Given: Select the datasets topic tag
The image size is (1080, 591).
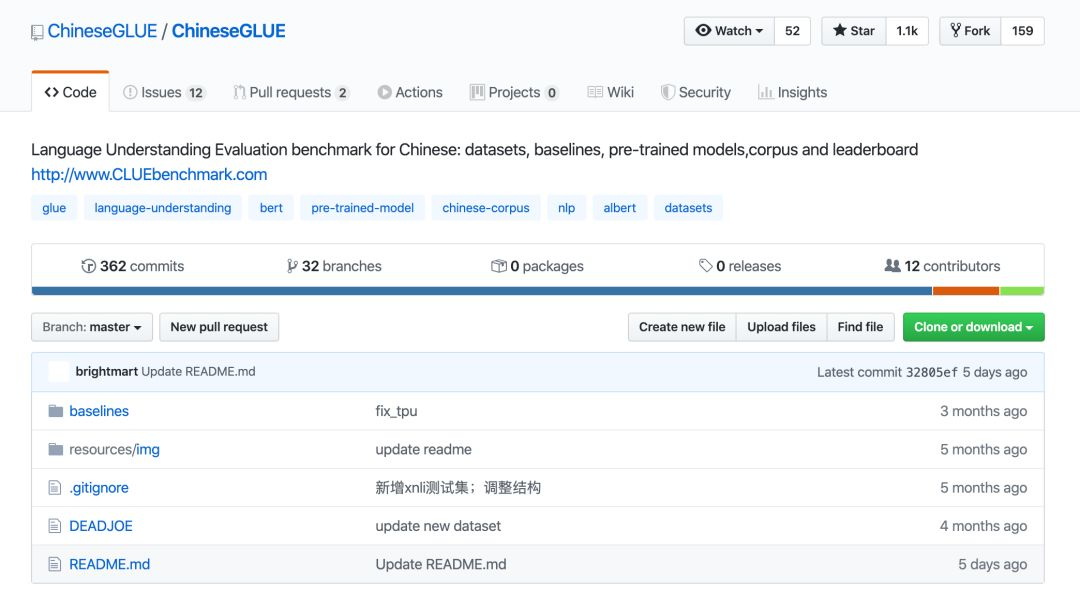Looking at the screenshot, I should tap(688, 208).
